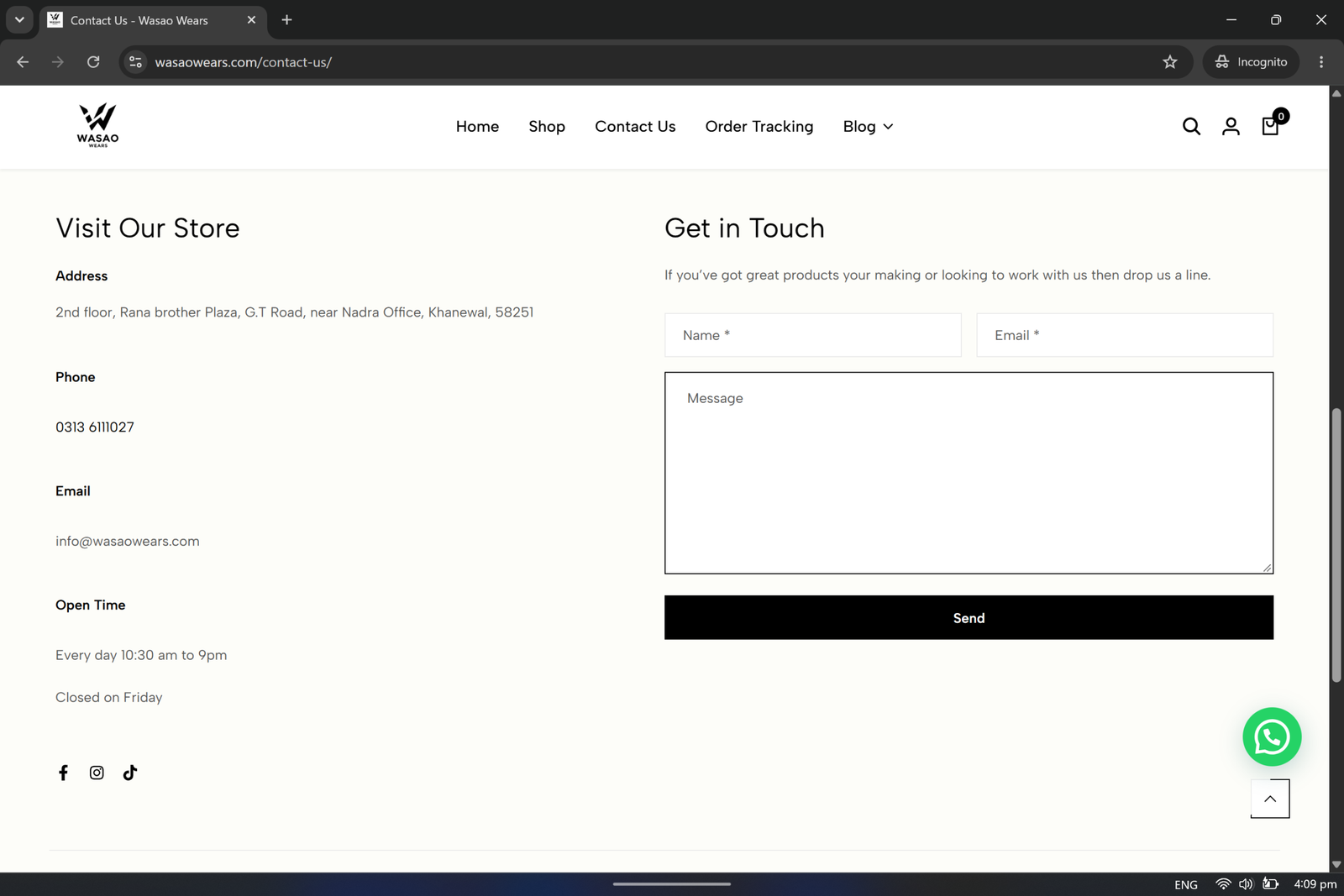Click the phone number 0313 6111027
Image resolution: width=1344 pixels, height=896 pixels.
coord(95,427)
